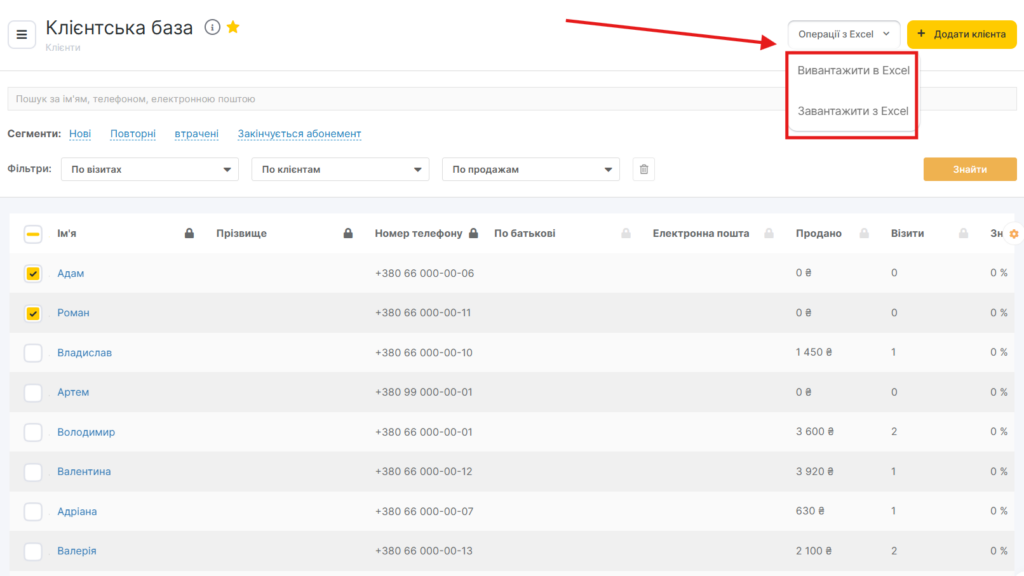Open table column settings gear icon

pyautogui.click(x=1013, y=234)
